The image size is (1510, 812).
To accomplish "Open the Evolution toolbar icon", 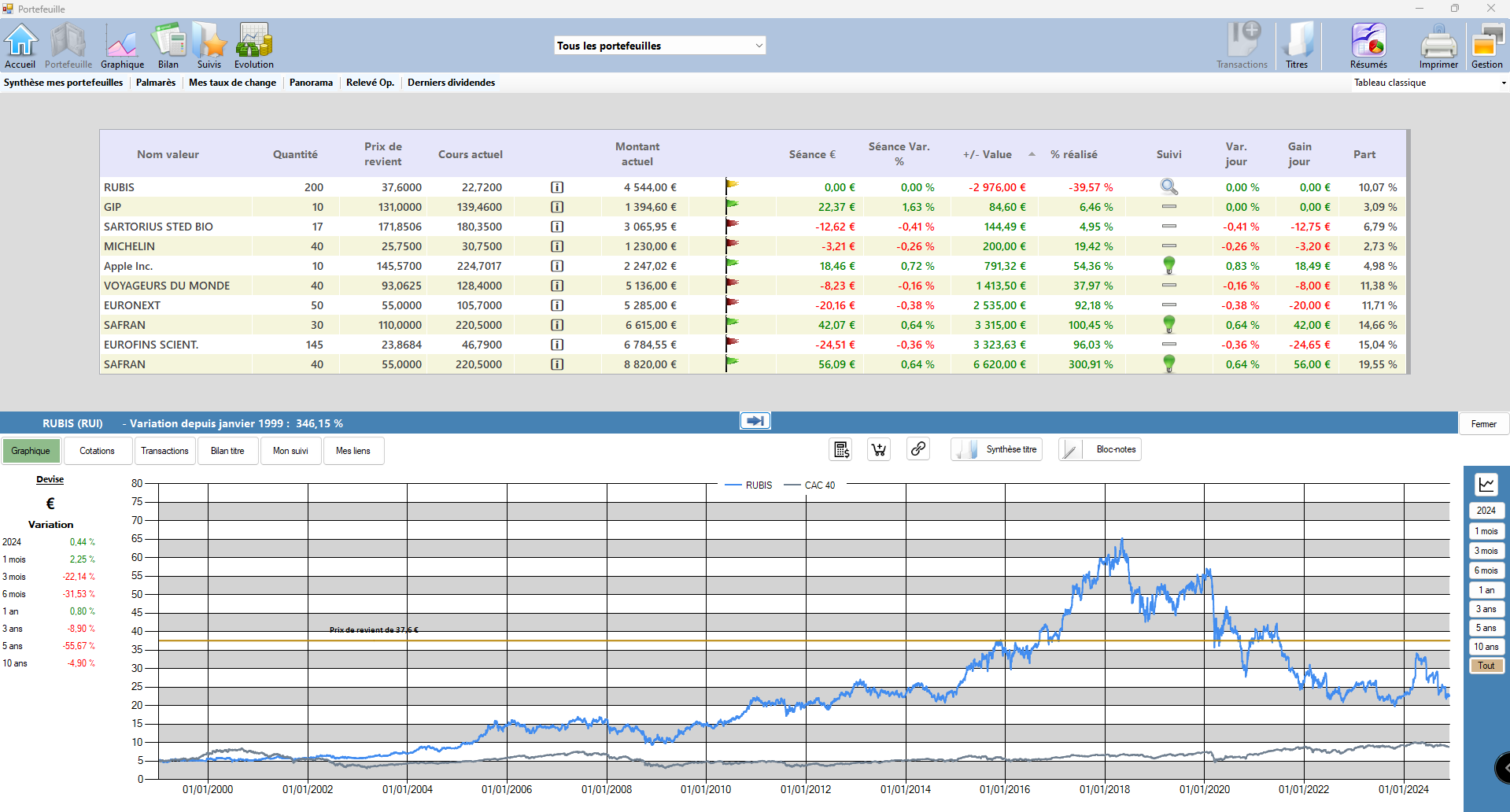I will [254, 46].
